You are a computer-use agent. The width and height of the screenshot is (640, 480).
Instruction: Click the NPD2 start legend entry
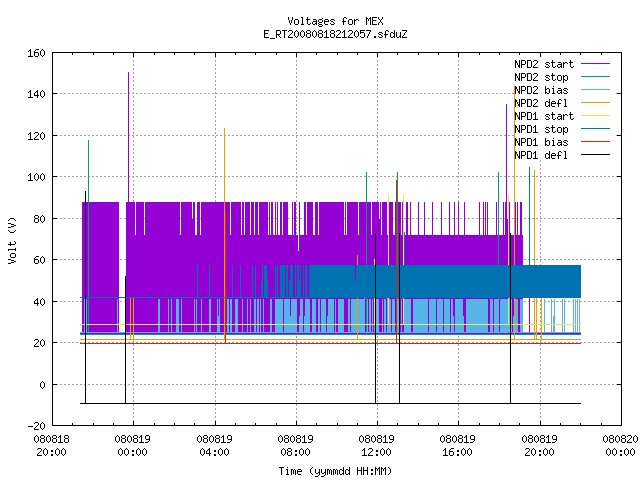coord(562,64)
